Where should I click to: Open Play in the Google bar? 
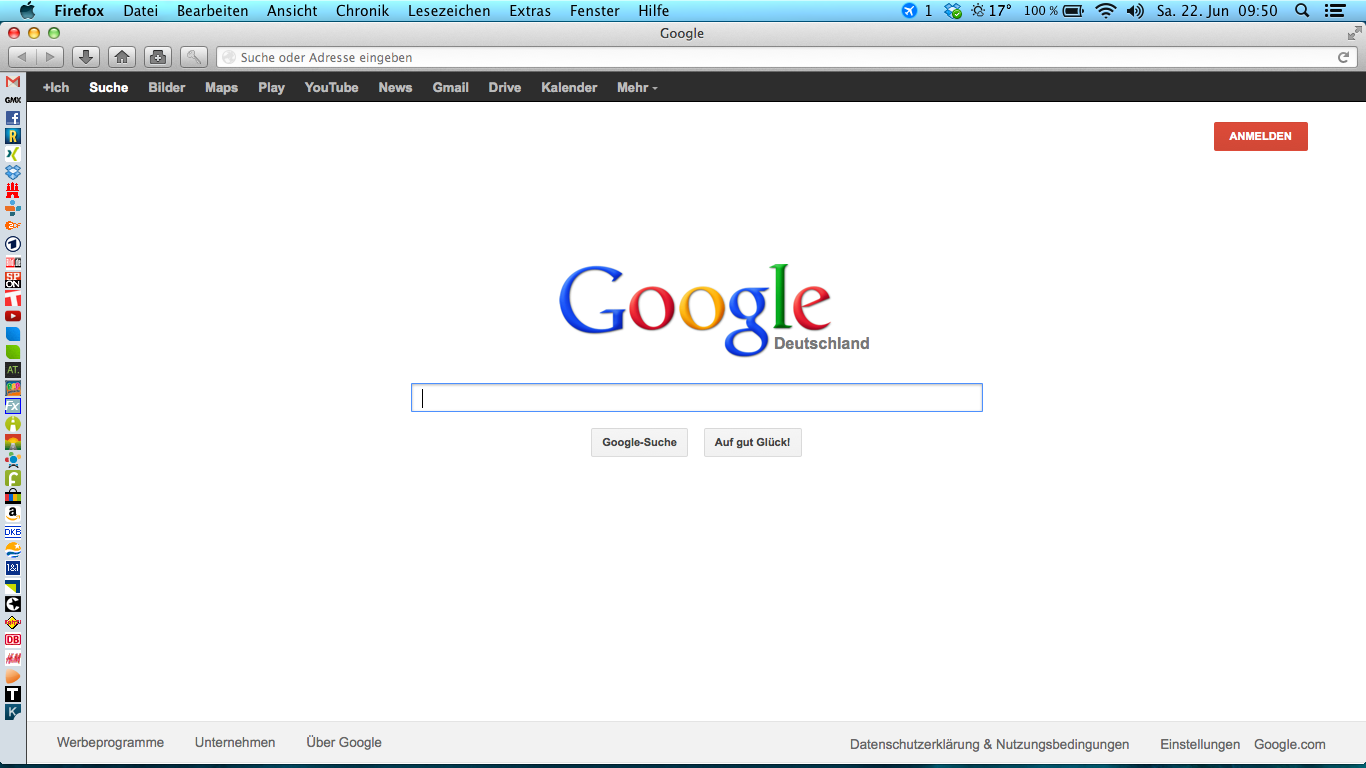click(271, 88)
